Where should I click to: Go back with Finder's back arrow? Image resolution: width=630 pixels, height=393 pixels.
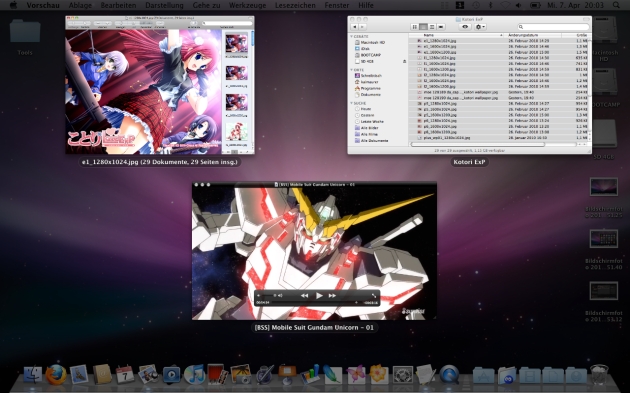pos(354,27)
